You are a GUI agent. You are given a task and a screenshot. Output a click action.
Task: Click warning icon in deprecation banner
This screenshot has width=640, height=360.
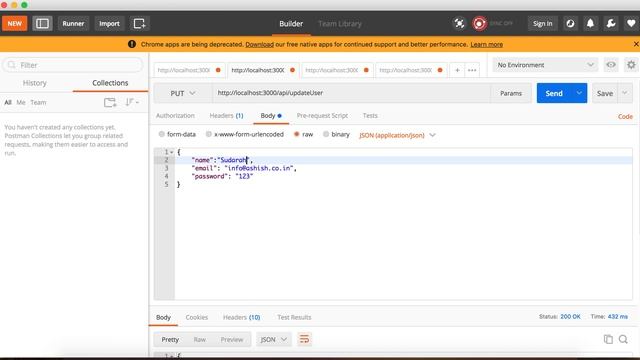[131, 44]
